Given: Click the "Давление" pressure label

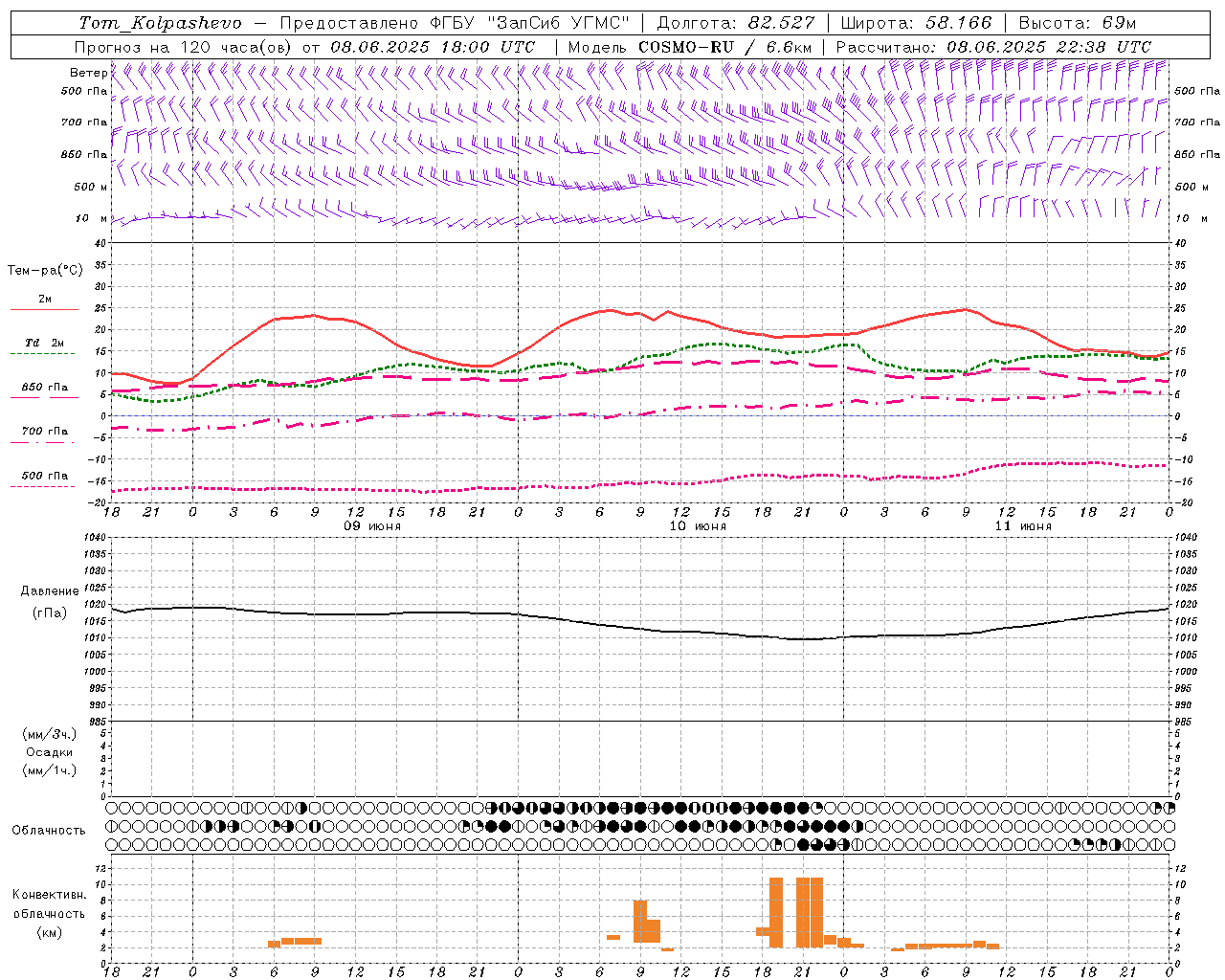Looking at the screenshot, I should point(50,591).
